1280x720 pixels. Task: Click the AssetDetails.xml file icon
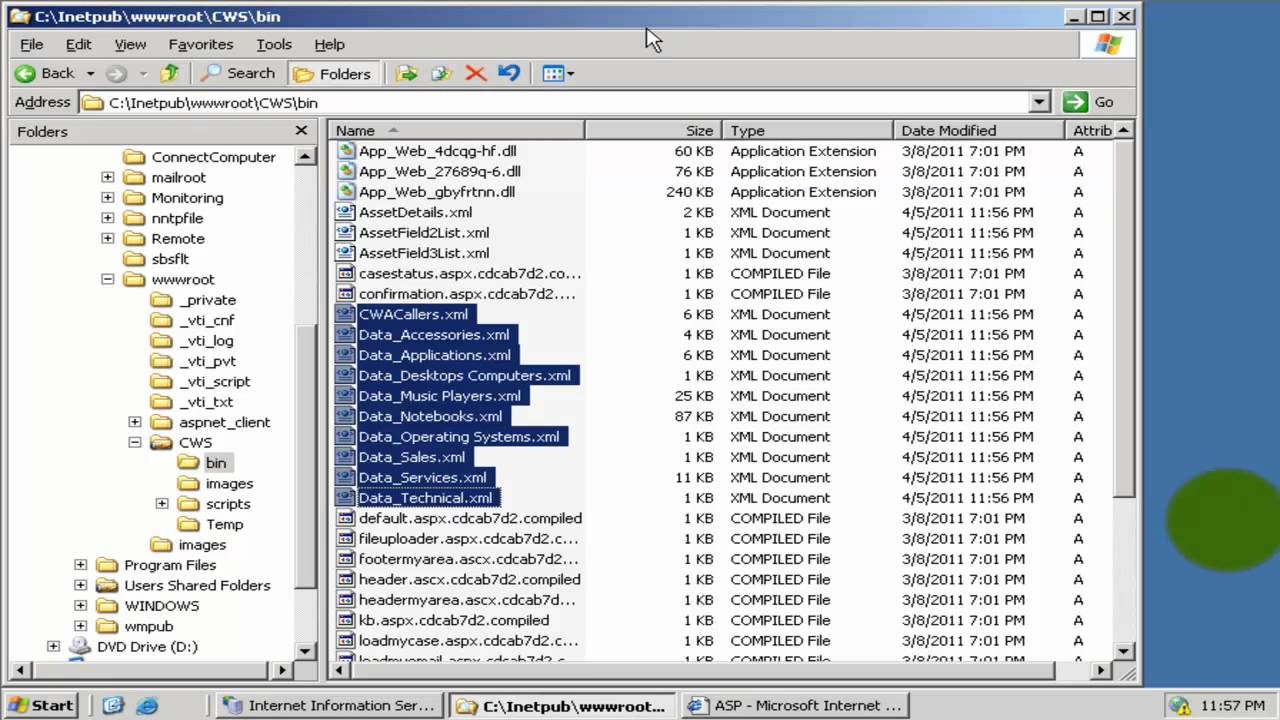pos(346,212)
